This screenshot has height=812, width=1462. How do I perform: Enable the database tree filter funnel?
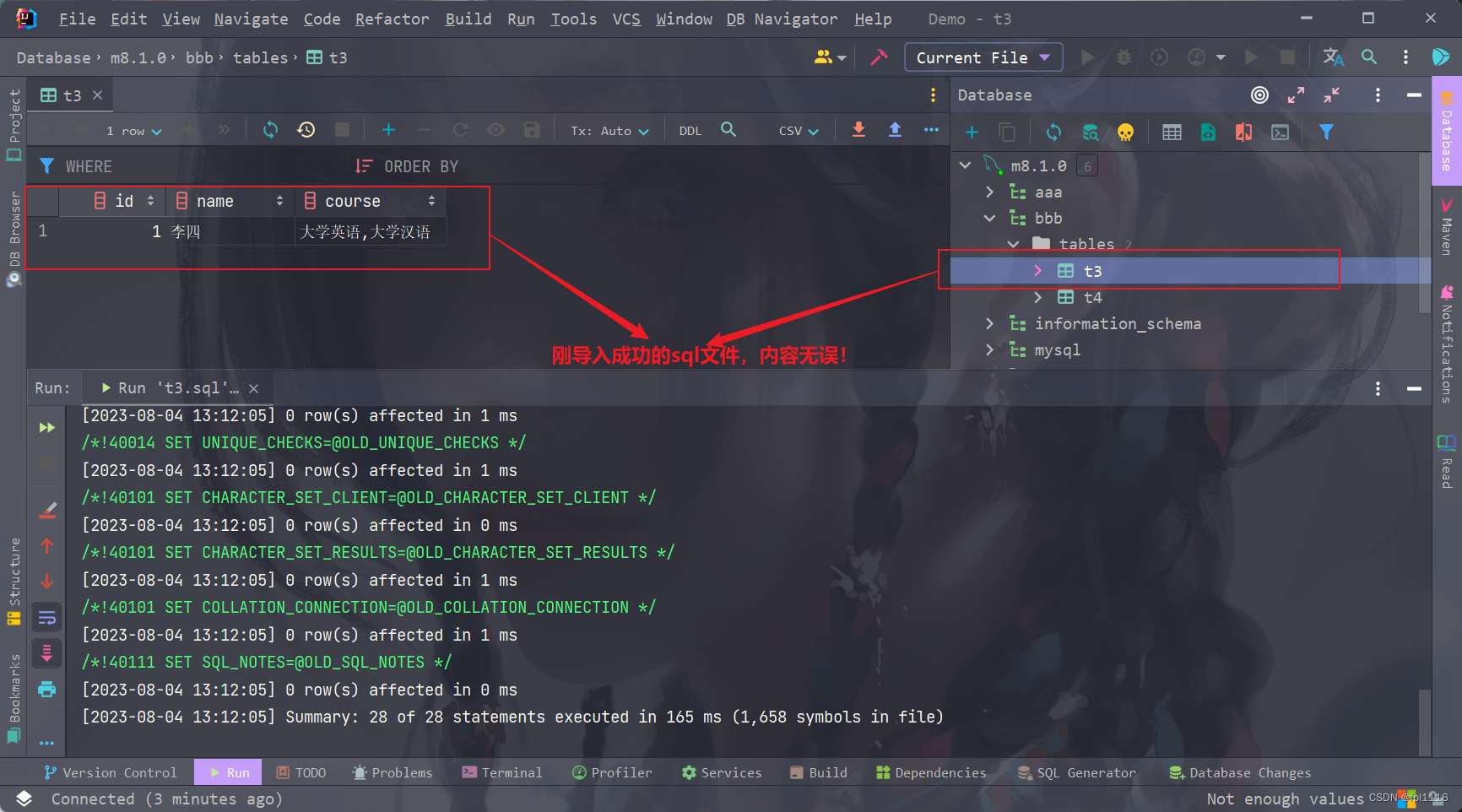[1328, 132]
